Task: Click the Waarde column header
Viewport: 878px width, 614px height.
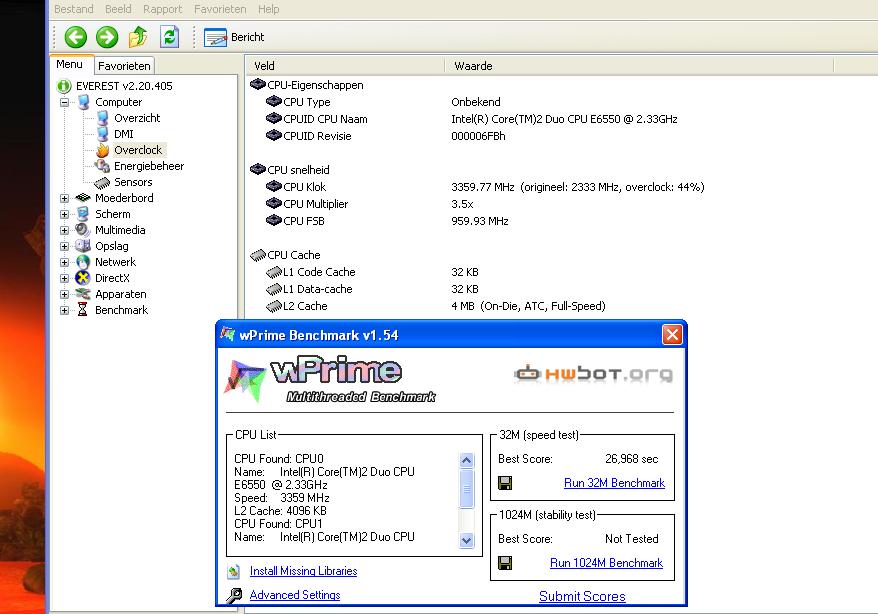Action: (639, 66)
